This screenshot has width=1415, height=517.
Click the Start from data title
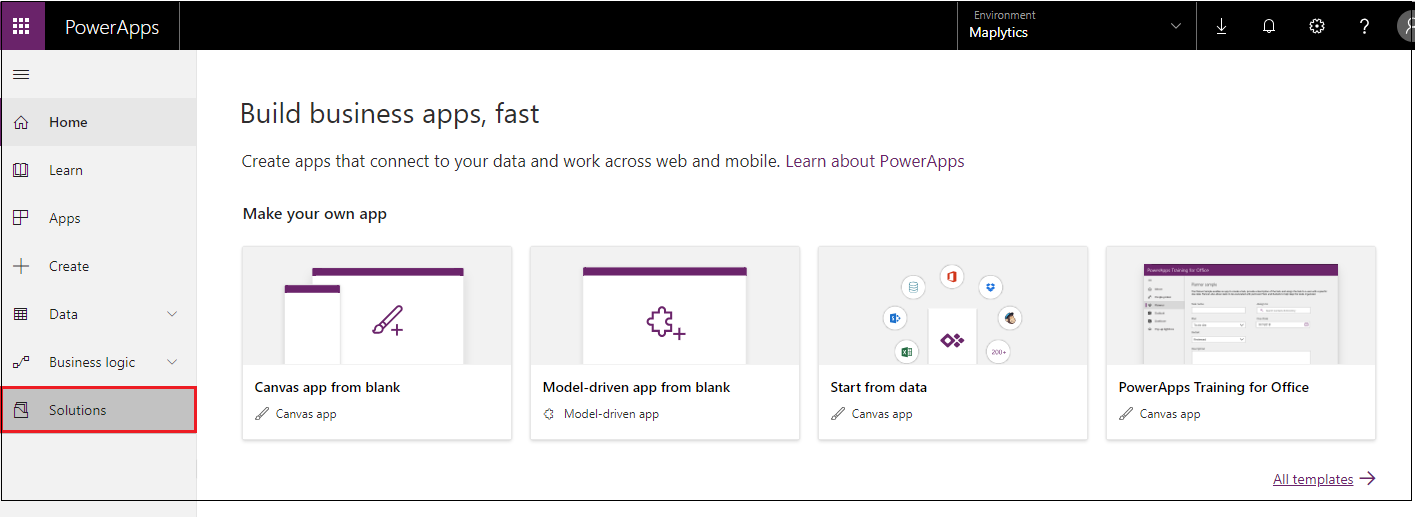click(879, 387)
